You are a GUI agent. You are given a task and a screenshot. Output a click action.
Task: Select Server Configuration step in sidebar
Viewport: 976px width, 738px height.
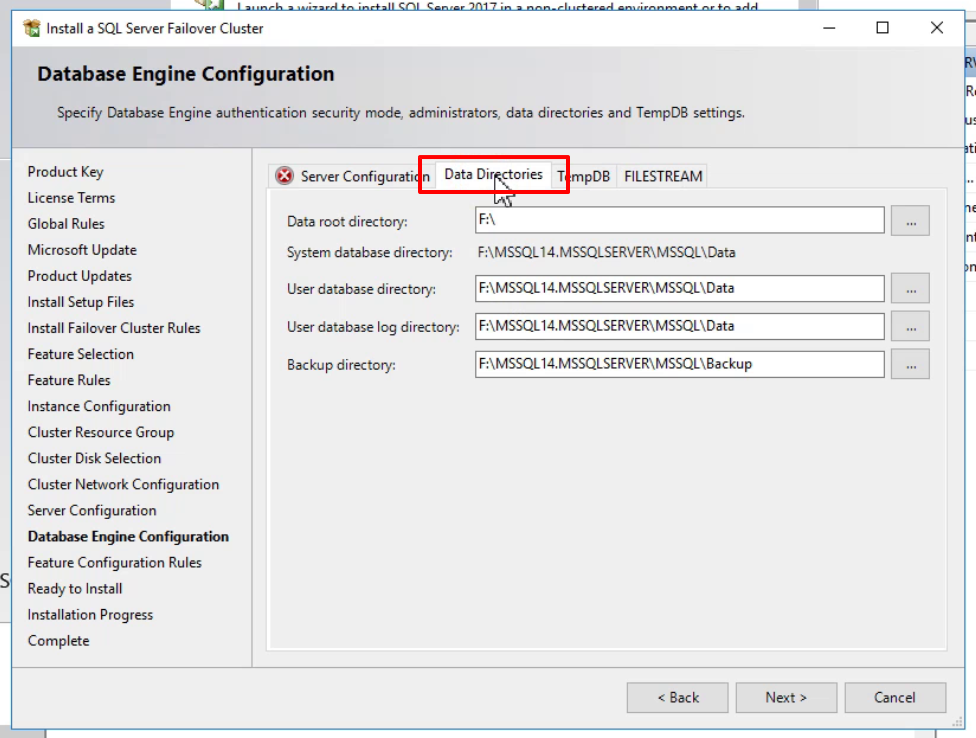pos(92,511)
